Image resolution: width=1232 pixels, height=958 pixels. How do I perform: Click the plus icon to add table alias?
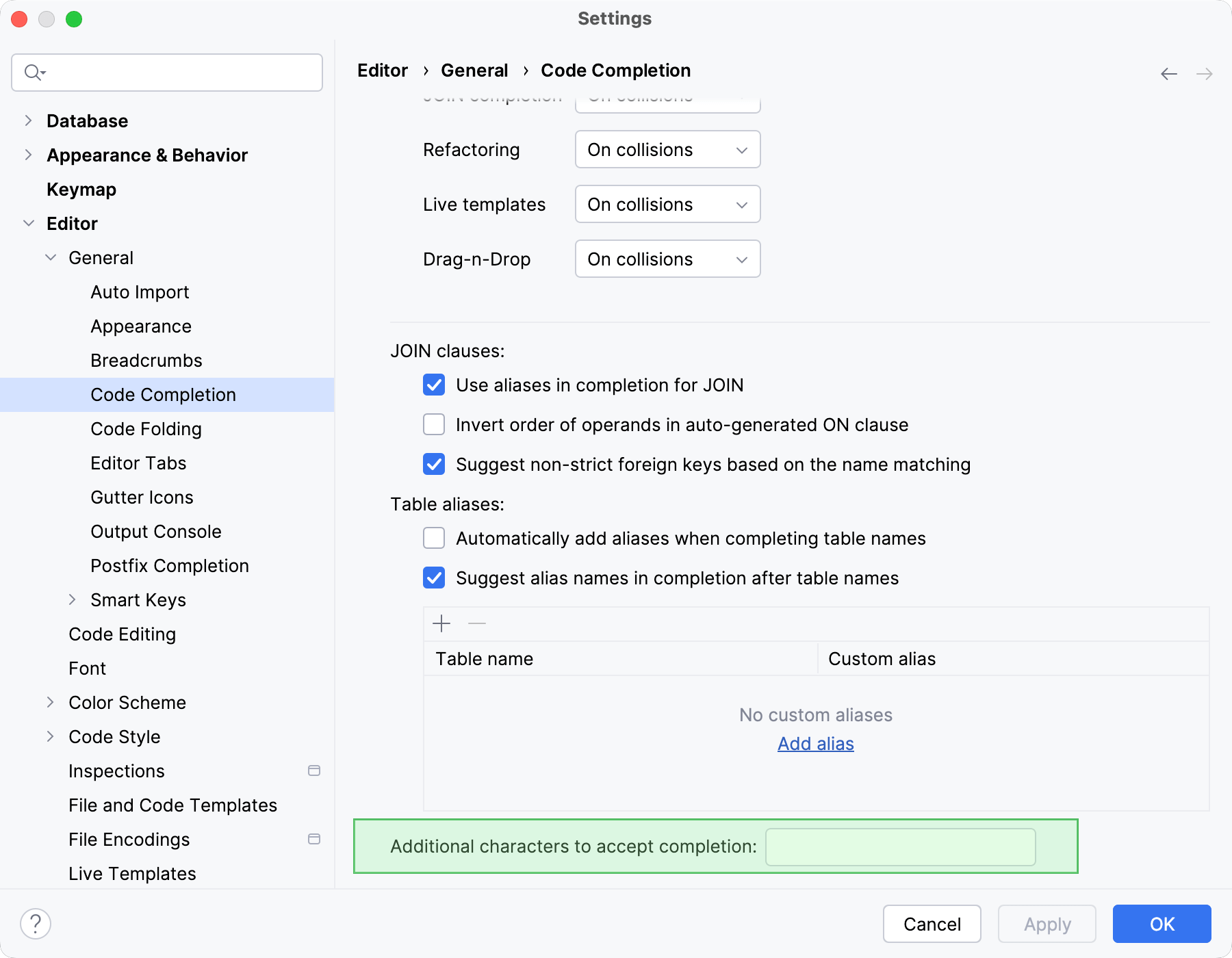coord(441,623)
